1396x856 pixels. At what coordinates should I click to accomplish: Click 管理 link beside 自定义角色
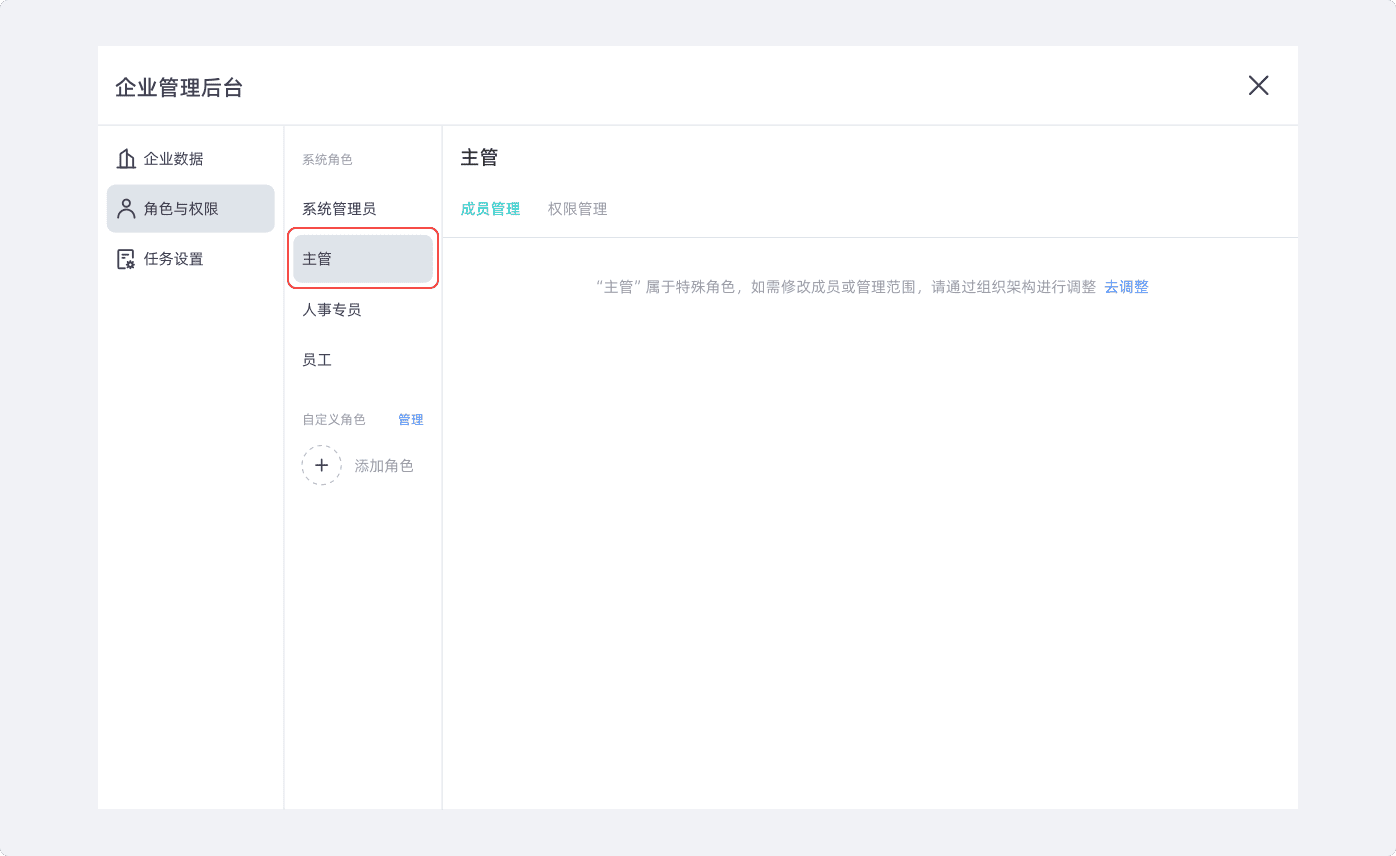pyautogui.click(x=411, y=420)
